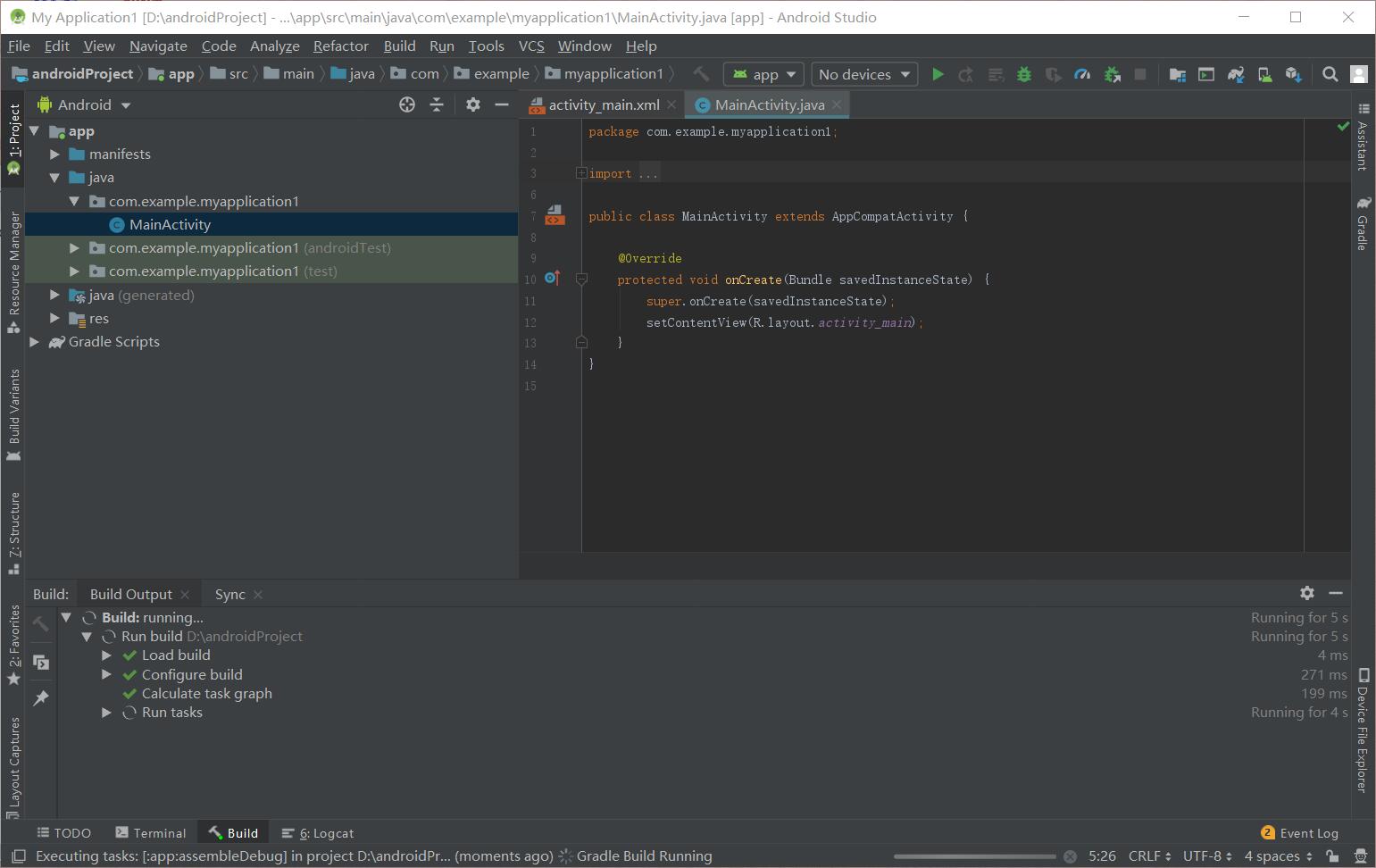Open the Event Log
The height and width of the screenshot is (868, 1376).
point(1299,832)
